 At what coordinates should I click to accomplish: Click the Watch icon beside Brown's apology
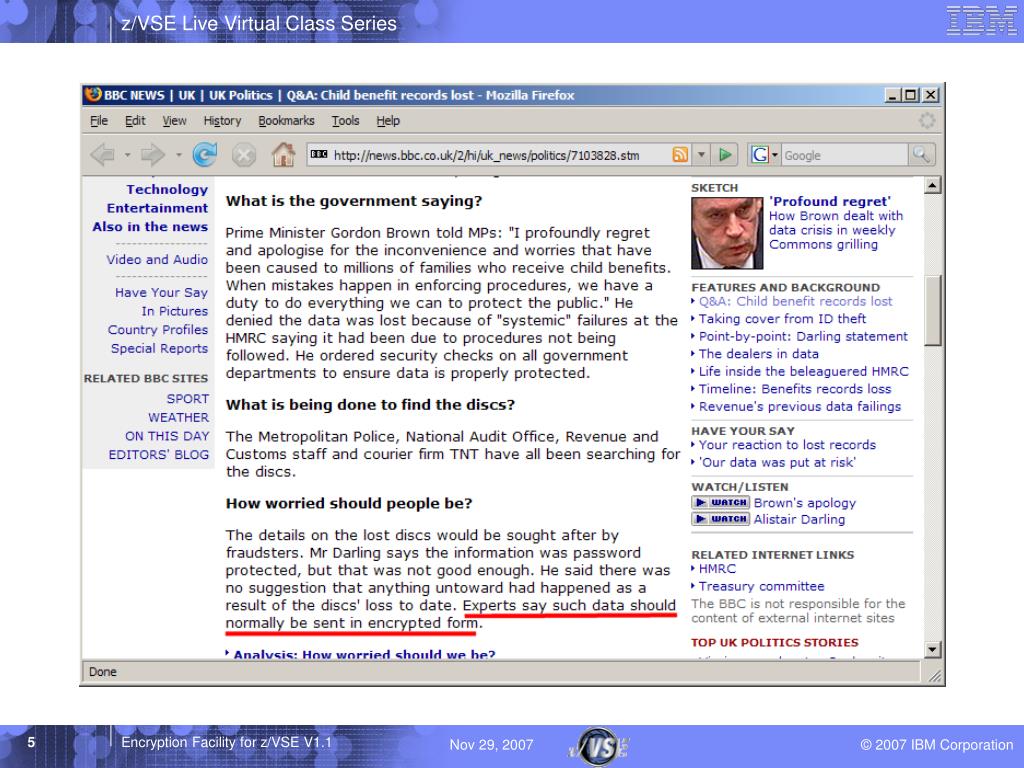(720, 502)
